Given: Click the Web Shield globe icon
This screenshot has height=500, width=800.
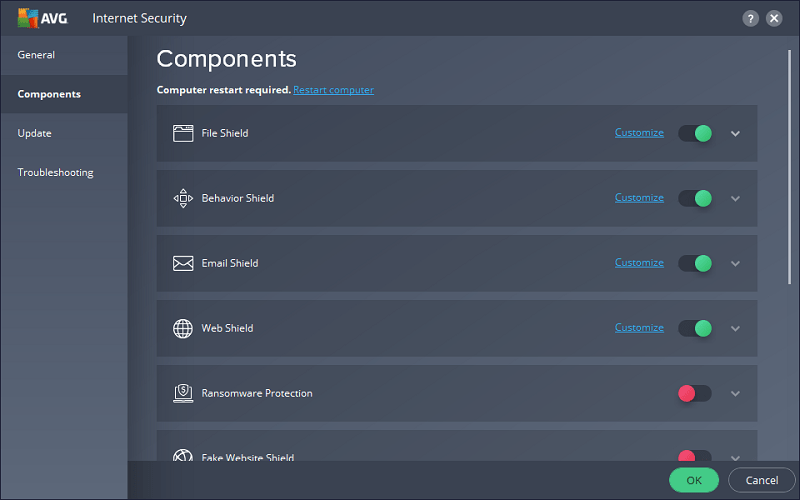Looking at the screenshot, I should pyautogui.click(x=182, y=328).
